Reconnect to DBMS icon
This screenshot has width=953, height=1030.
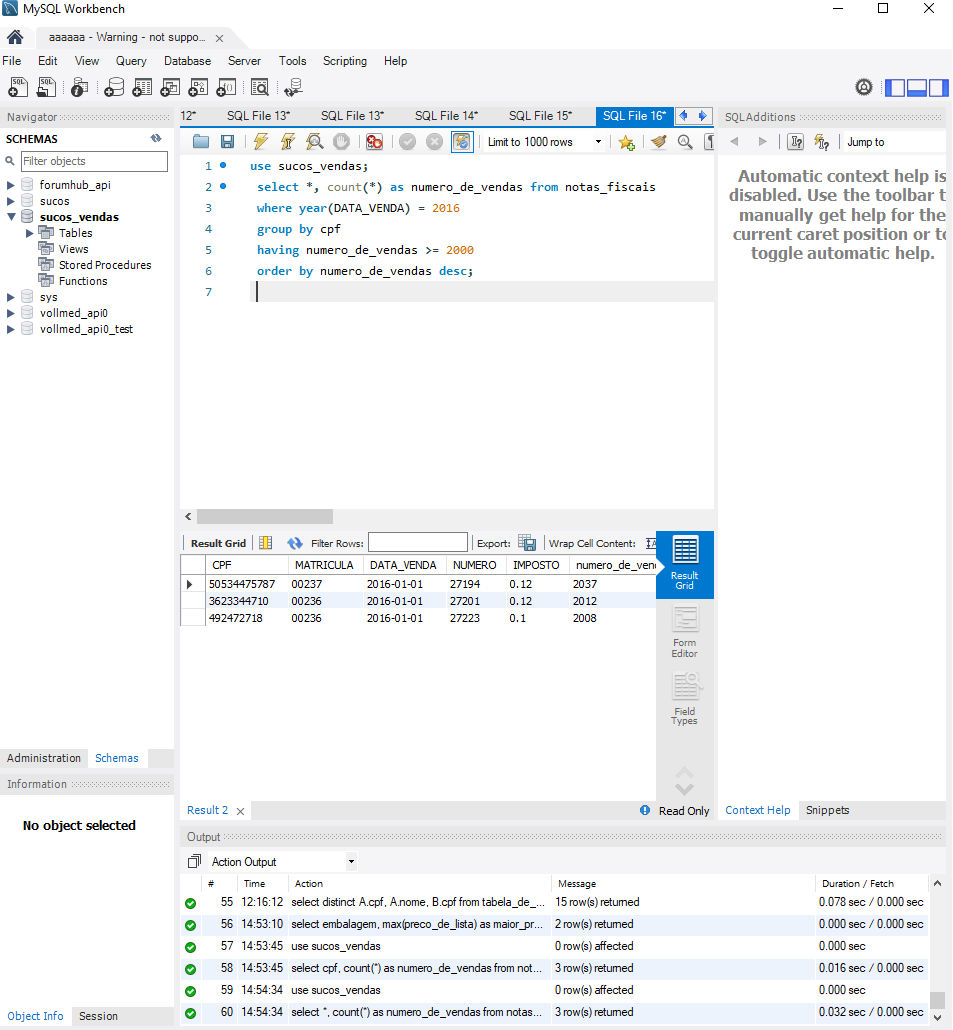pyautogui.click(x=293, y=87)
